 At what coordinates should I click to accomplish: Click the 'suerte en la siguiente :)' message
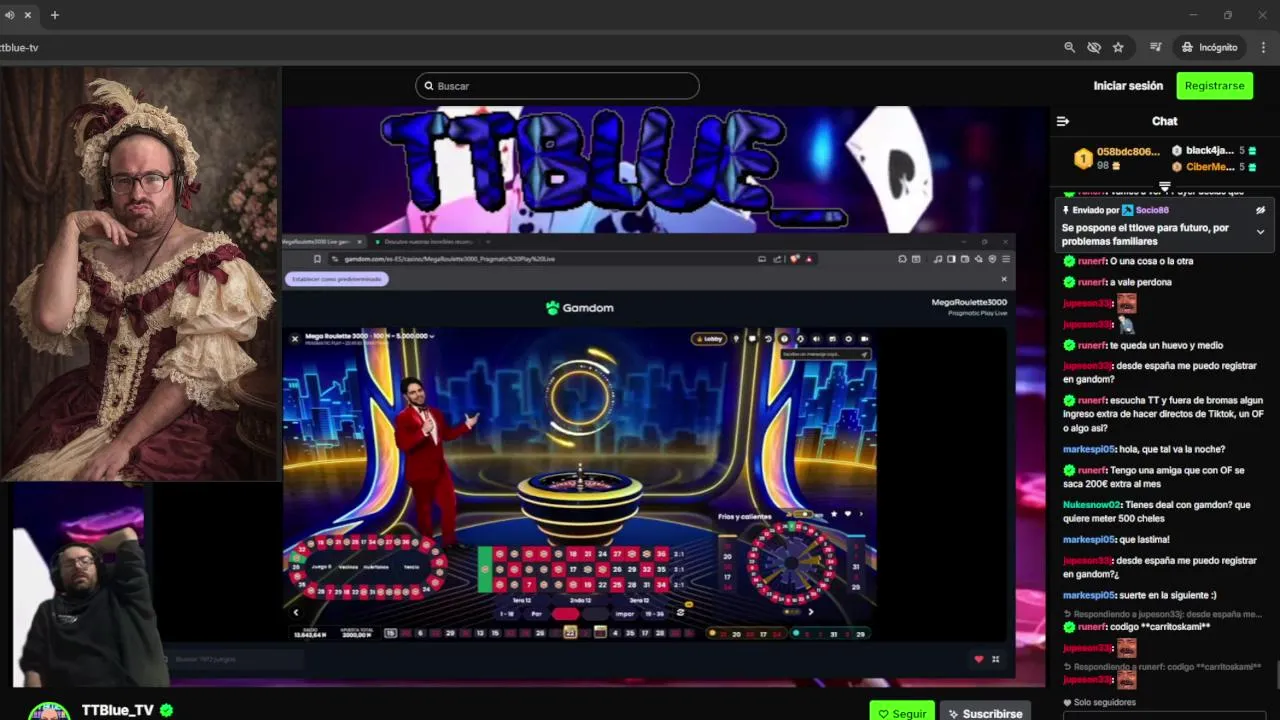1167,595
